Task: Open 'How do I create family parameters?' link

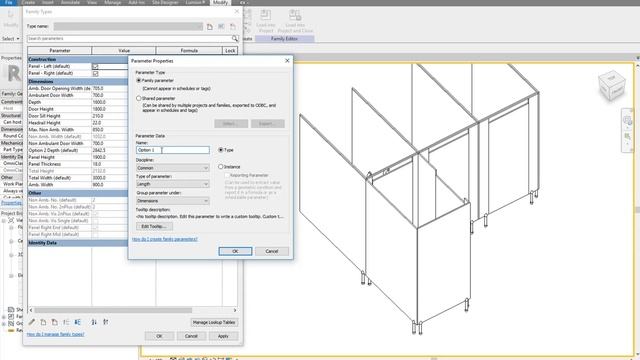Action: click(165, 239)
